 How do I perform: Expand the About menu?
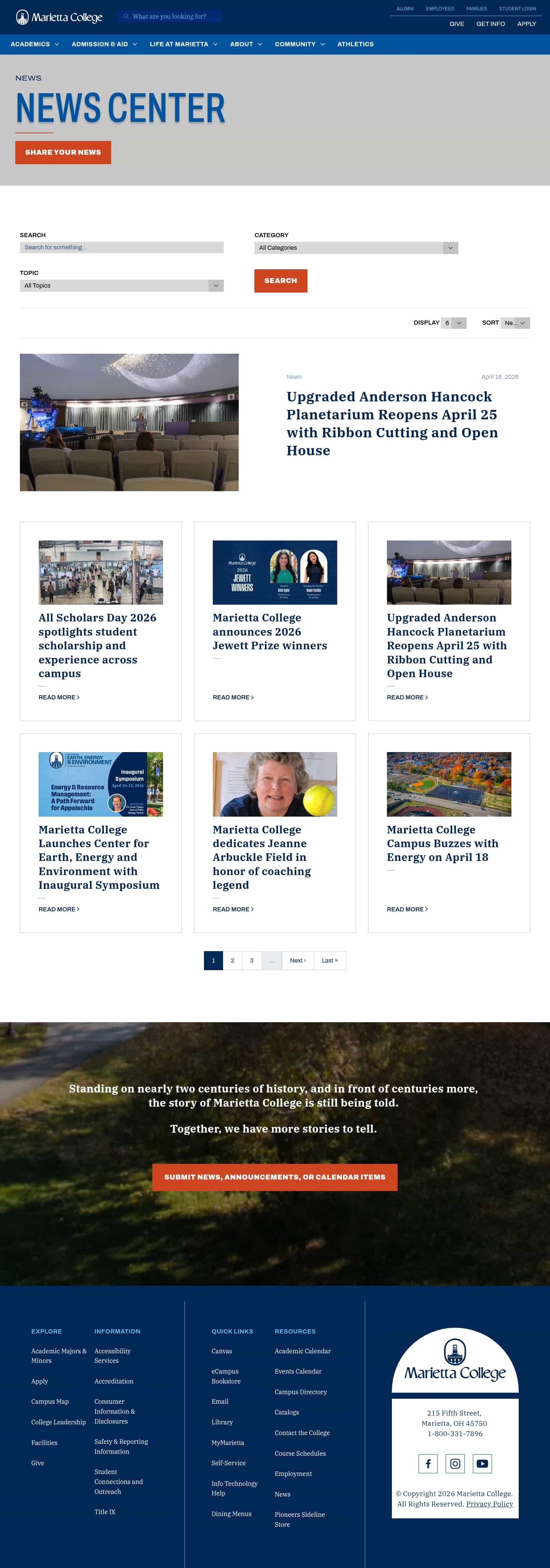click(246, 44)
